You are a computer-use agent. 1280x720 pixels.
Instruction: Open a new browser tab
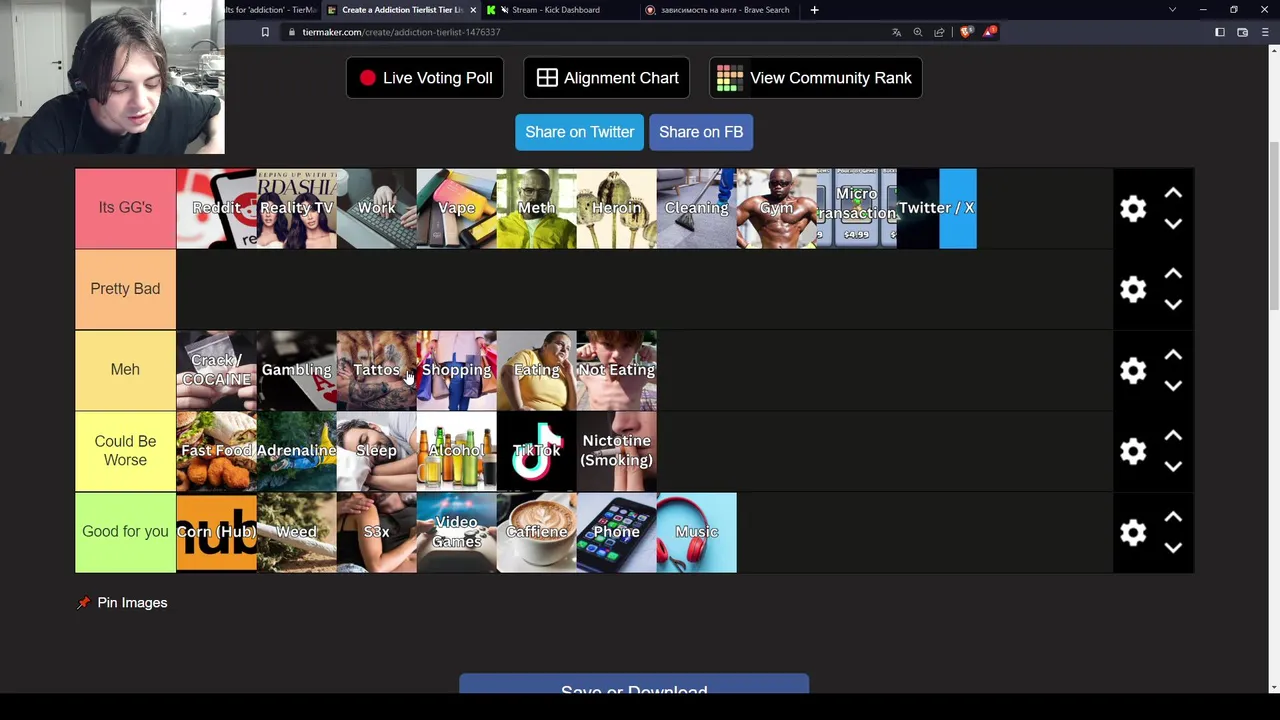tap(814, 10)
